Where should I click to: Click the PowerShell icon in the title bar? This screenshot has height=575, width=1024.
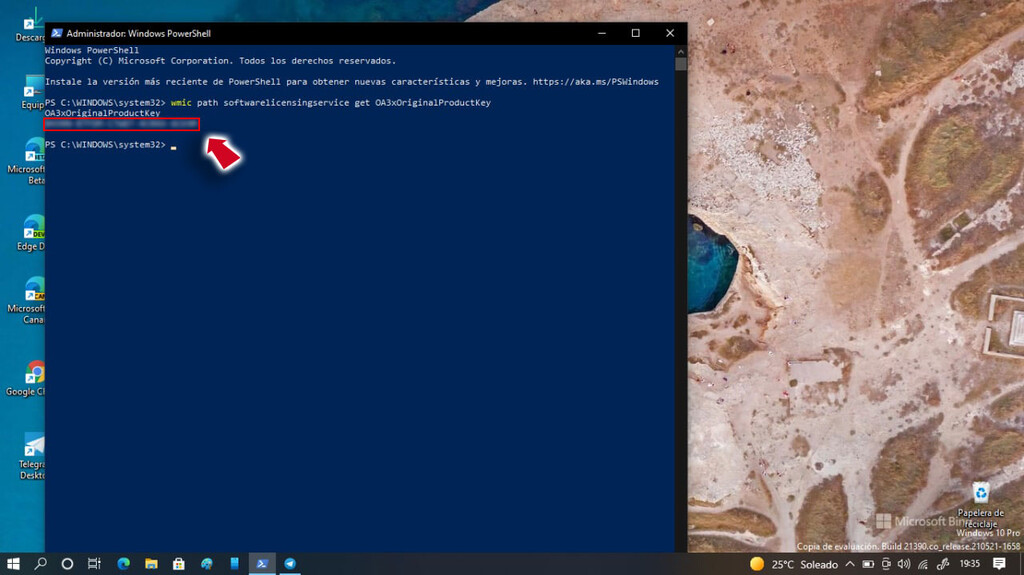(x=56, y=33)
